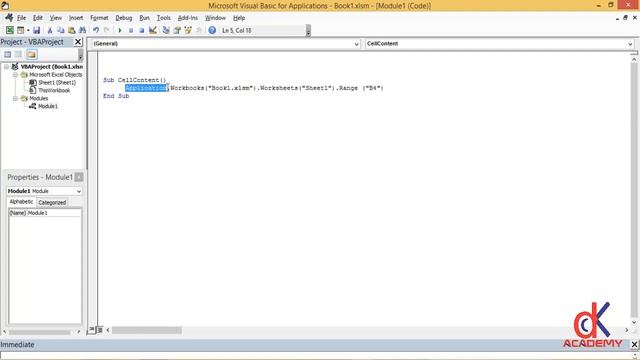The image size is (640, 360).
Task: Switch to the Alphabetic properties tab
Action: (21, 202)
